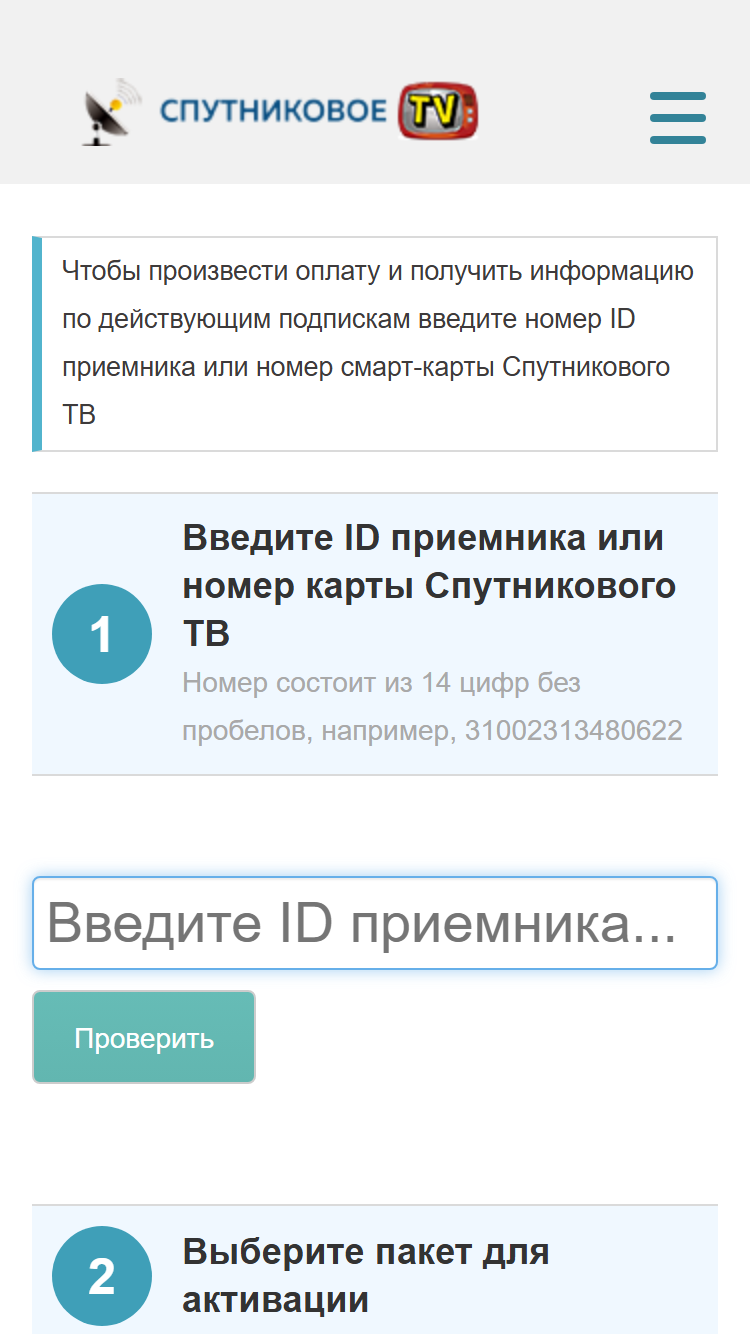Click the red TV set logo icon
Image resolution: width=750 pixels, height=1334 pixels.
click(x=438, y=111)
